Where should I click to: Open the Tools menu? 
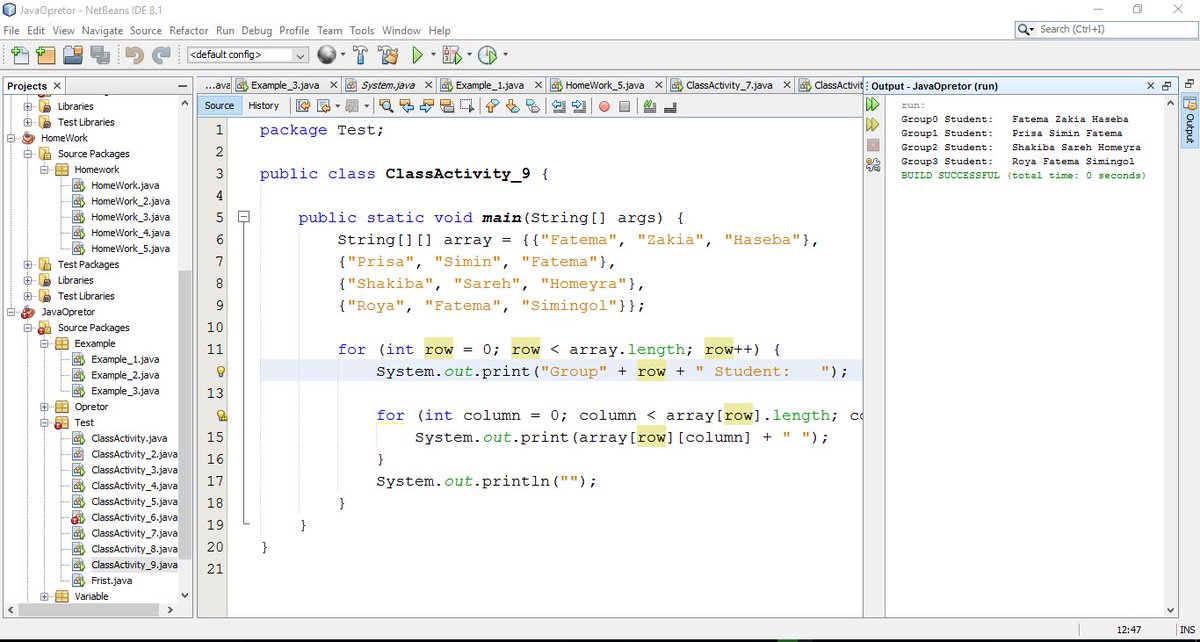coord(361,31)
